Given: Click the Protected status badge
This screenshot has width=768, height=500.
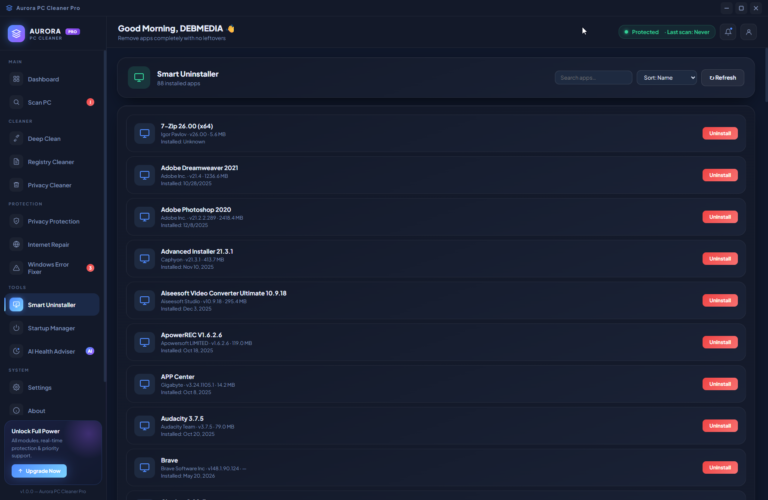Looking at the screenshot, I should [x=667, y=32].
